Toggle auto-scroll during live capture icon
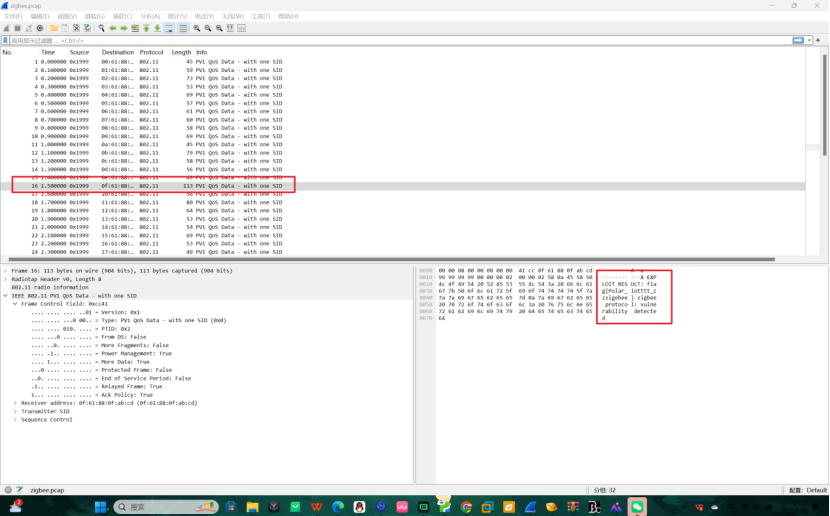 click(x=169, y=28)
